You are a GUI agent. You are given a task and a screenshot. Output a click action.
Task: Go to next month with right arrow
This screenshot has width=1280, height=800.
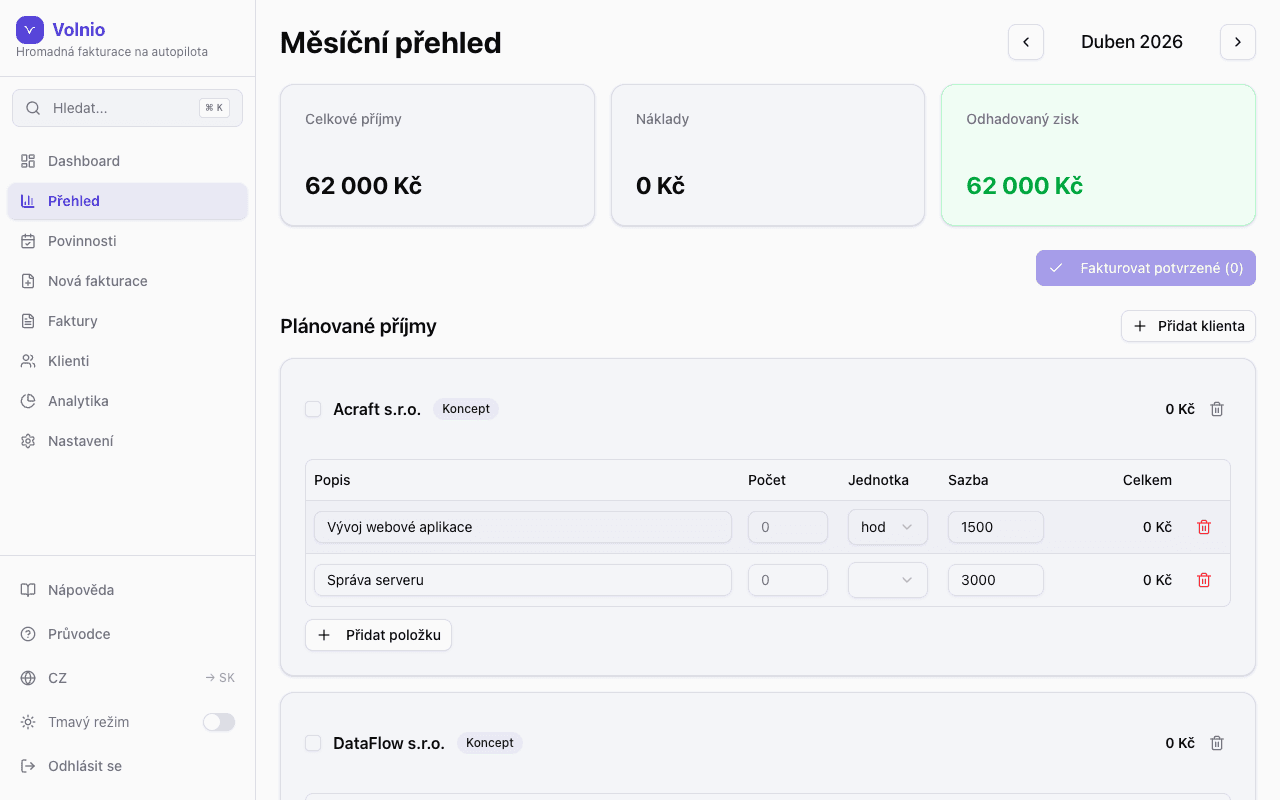click(1238, 42)
